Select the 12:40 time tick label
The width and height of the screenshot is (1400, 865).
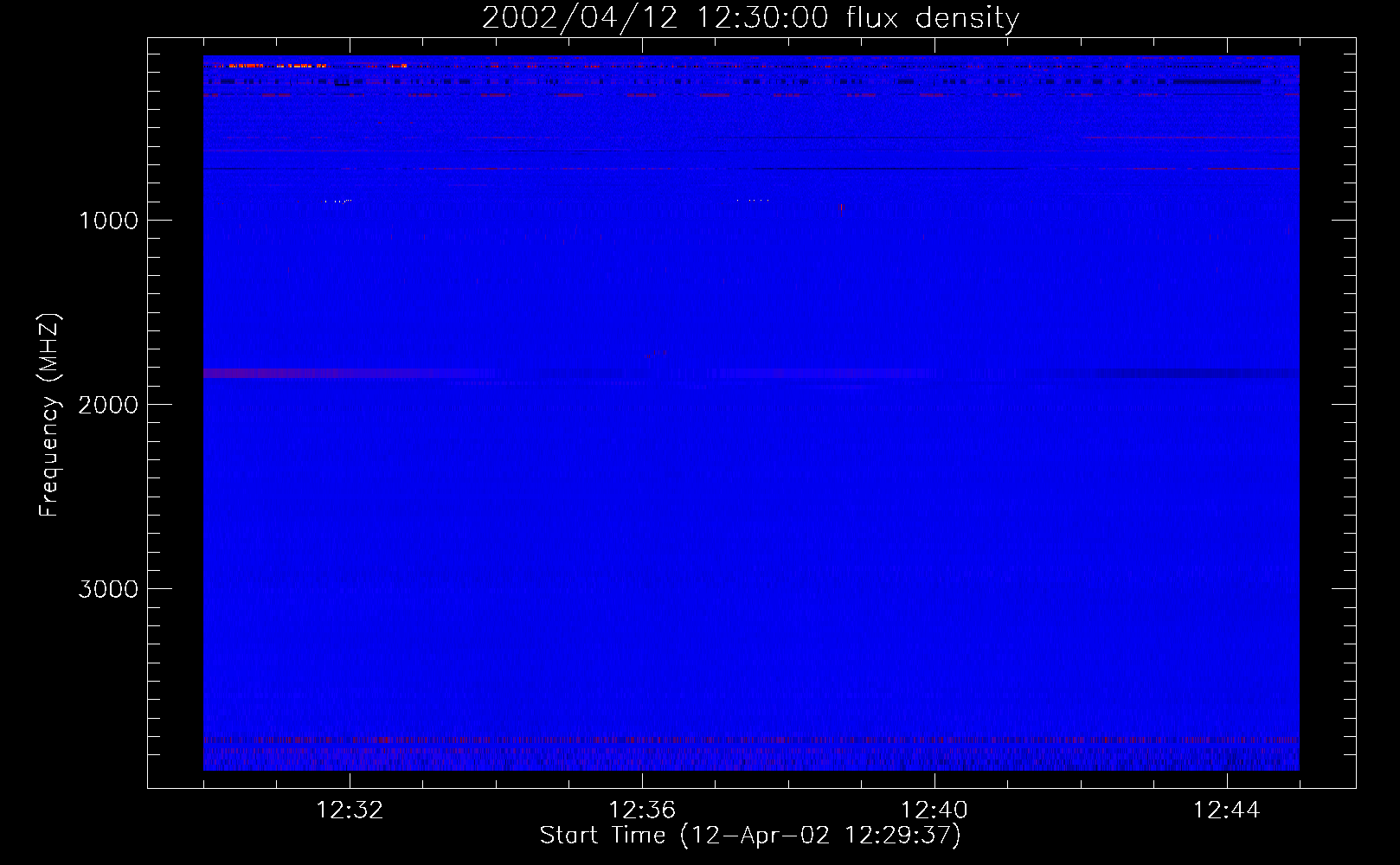point(934,811)
